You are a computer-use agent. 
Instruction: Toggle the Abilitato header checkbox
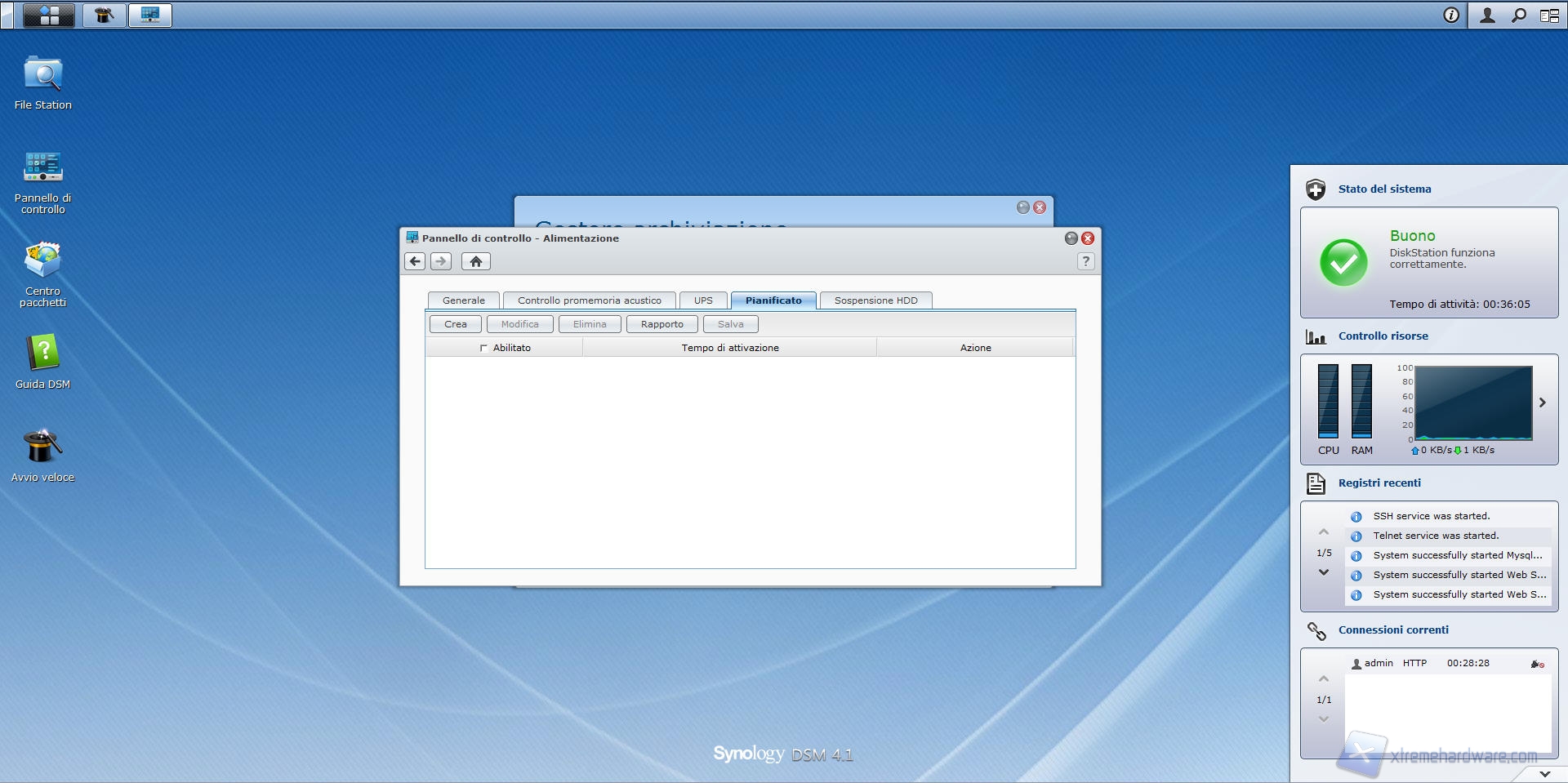pyautogui.click(x=483, y=348)
